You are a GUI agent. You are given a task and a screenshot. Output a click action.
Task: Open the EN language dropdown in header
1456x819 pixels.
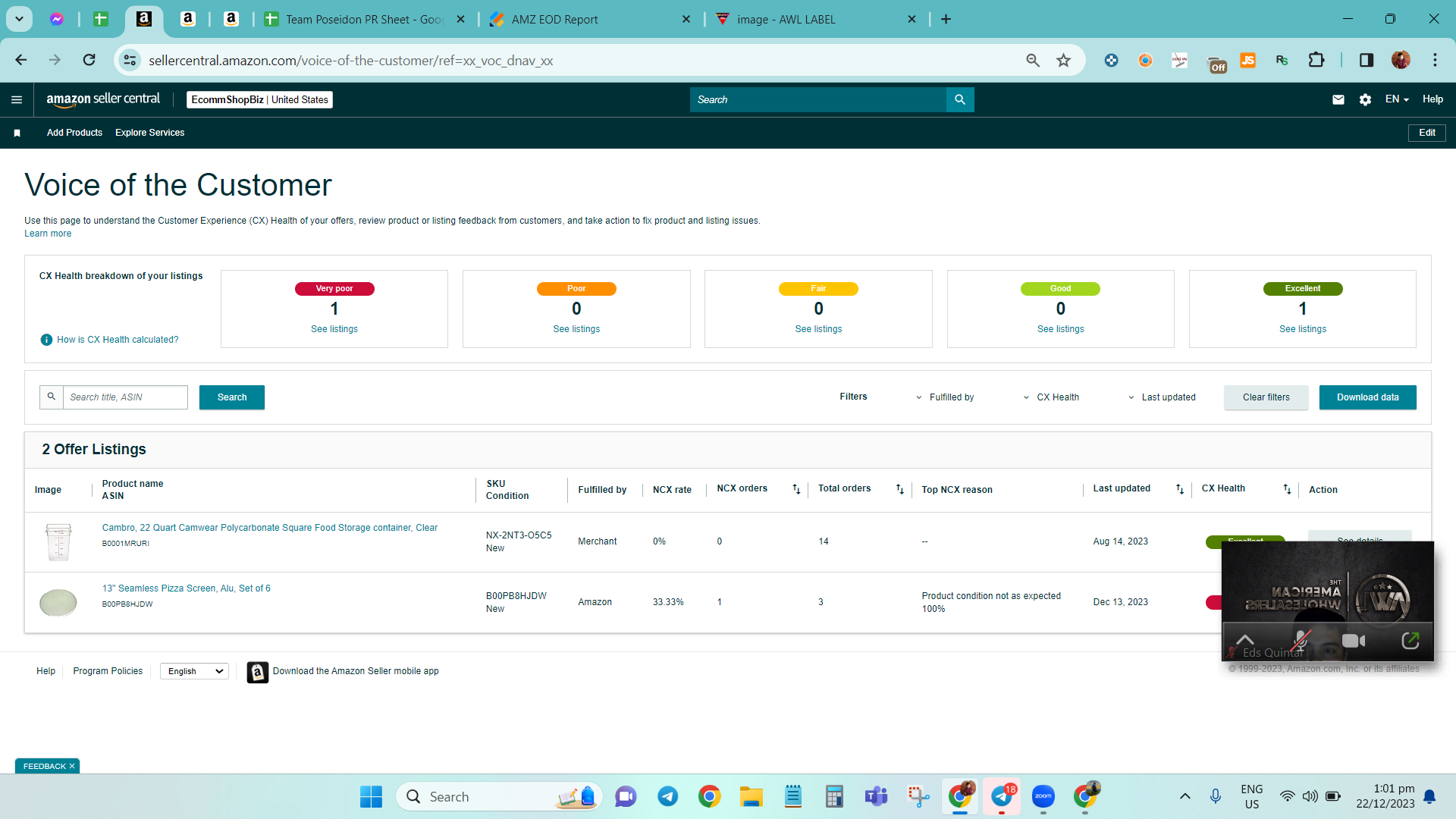tap(1397, 99)
